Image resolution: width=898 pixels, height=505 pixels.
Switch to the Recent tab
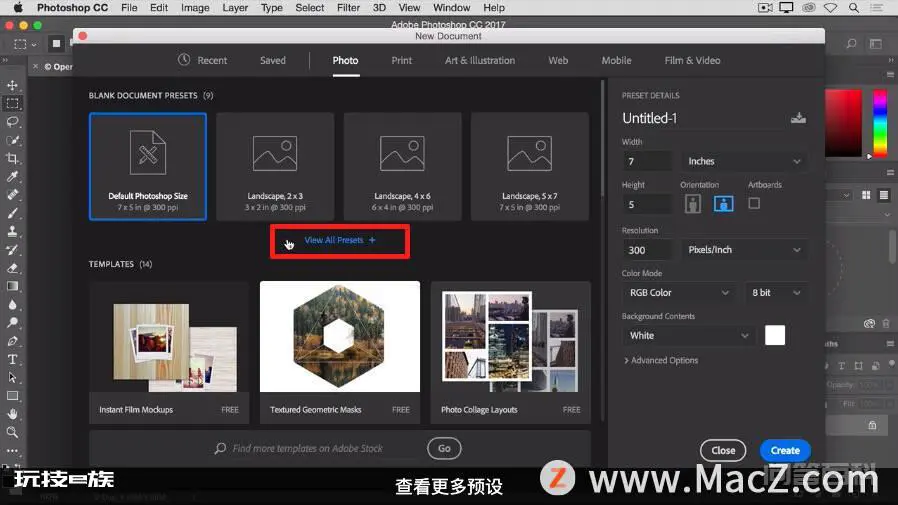[202, 60]
